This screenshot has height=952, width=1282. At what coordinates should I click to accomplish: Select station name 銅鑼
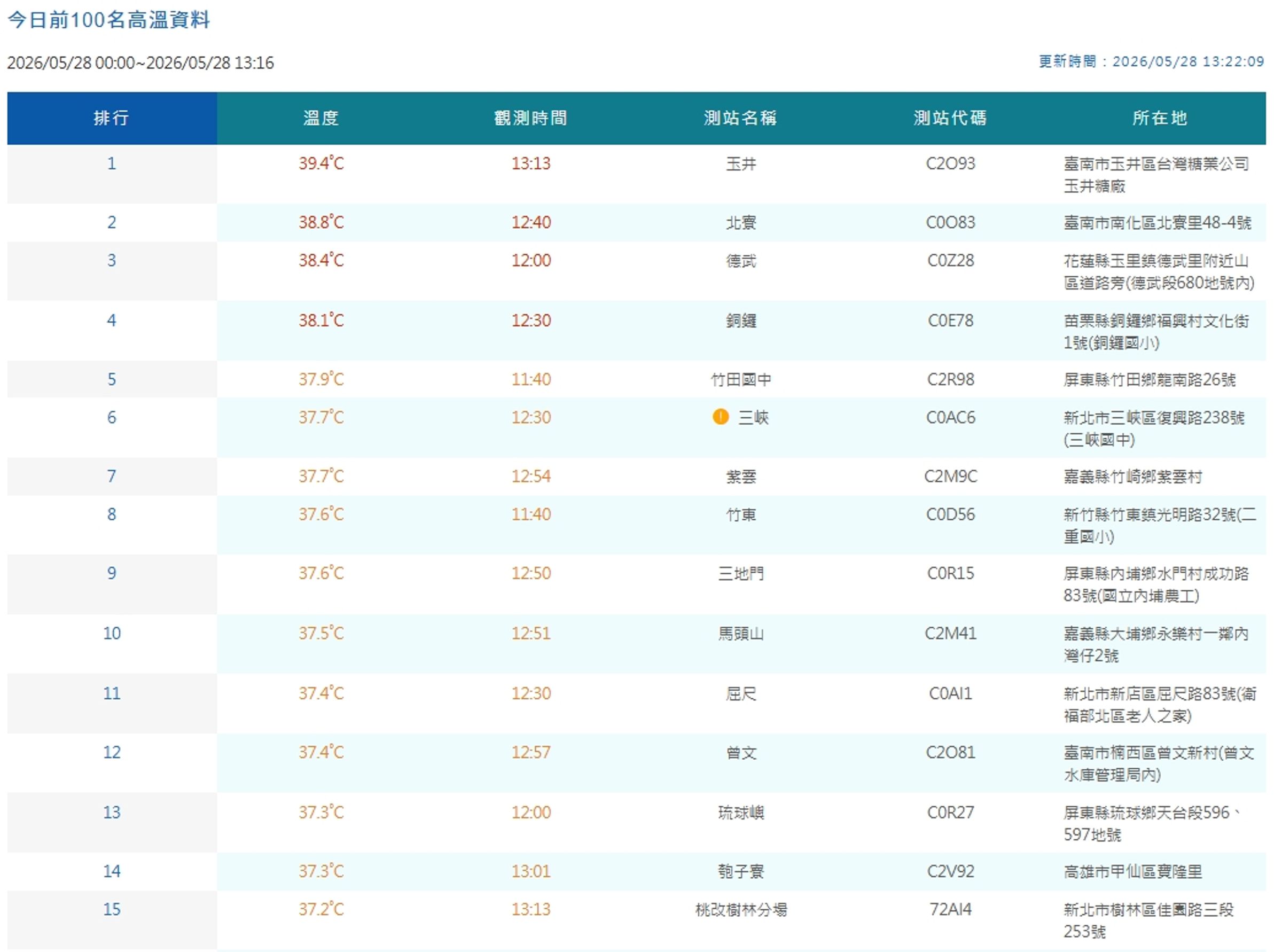point(741,321)
